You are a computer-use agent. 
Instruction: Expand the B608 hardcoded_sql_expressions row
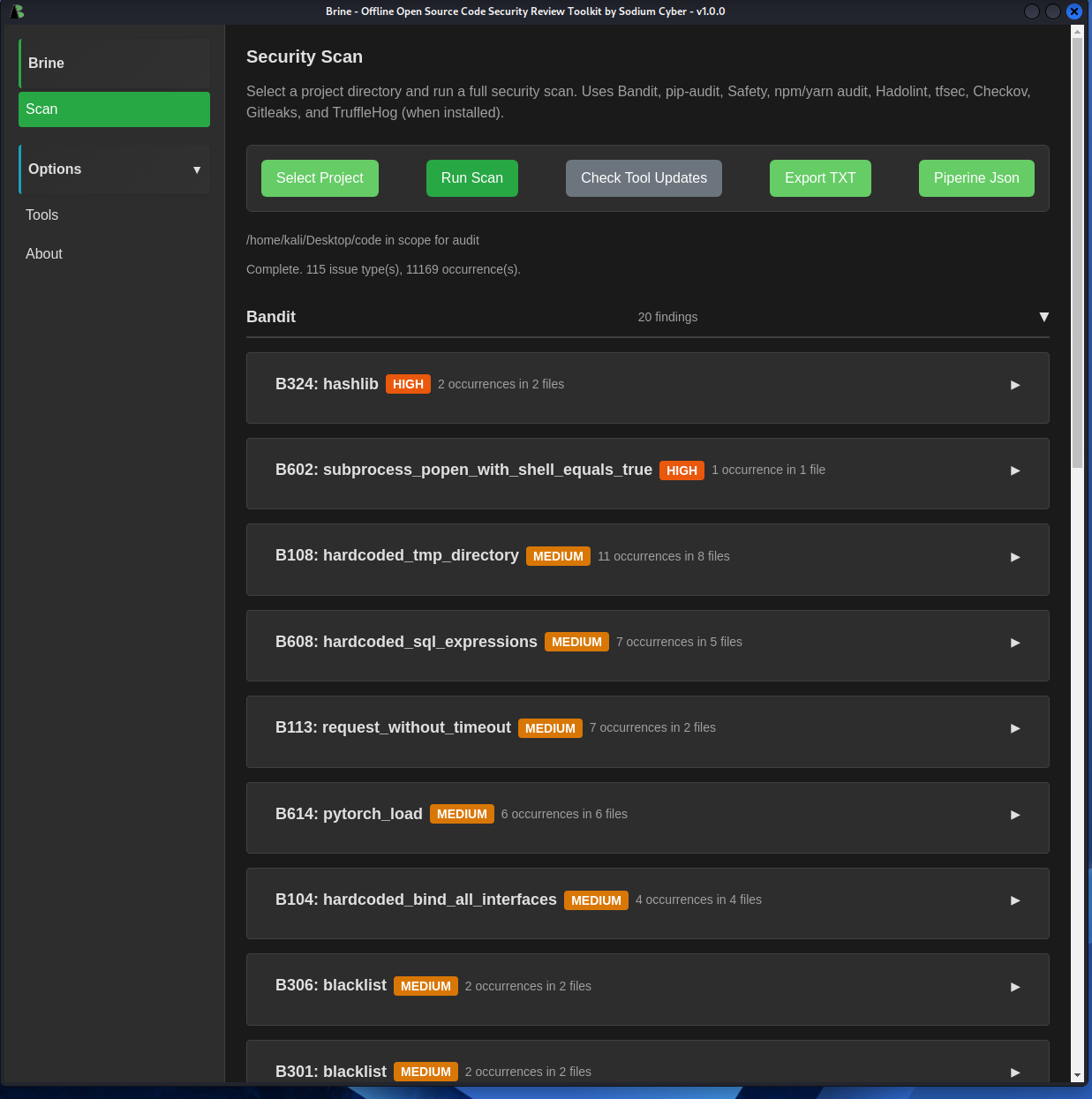coord(1014,643)
